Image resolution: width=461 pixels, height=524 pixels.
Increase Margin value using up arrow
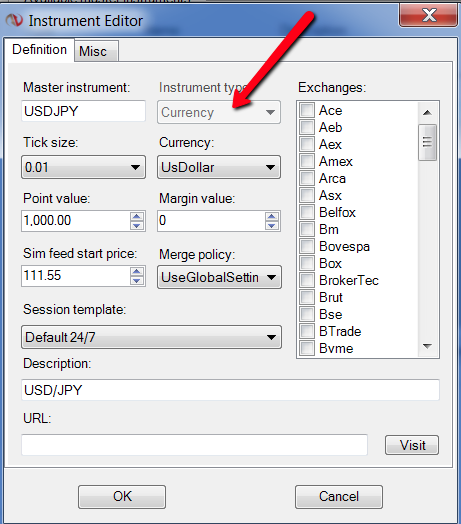[x=272, y=216]
